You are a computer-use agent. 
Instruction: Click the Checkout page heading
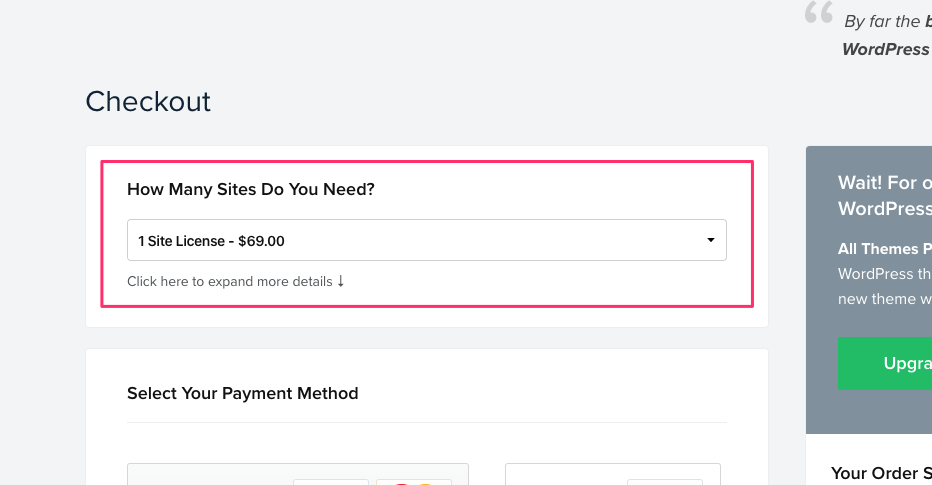pyautogui.click(x=148, y=101)
